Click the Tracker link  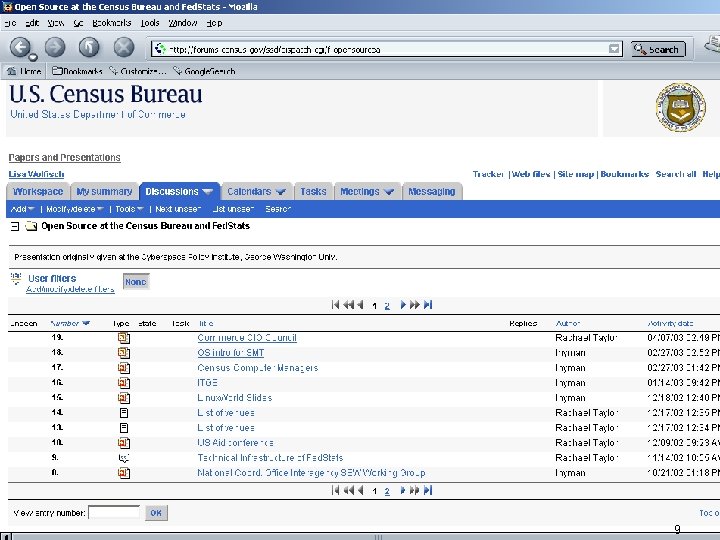pos(489,174)
